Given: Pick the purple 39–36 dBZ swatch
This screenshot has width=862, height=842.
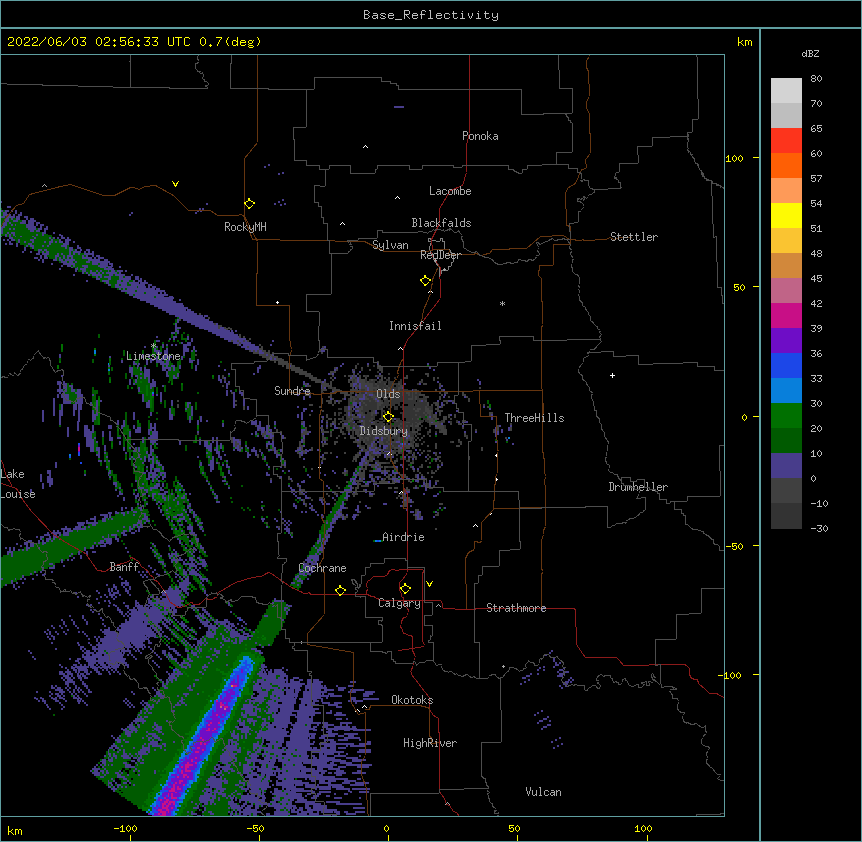Looking at the screenshot, I should [786, 341].
